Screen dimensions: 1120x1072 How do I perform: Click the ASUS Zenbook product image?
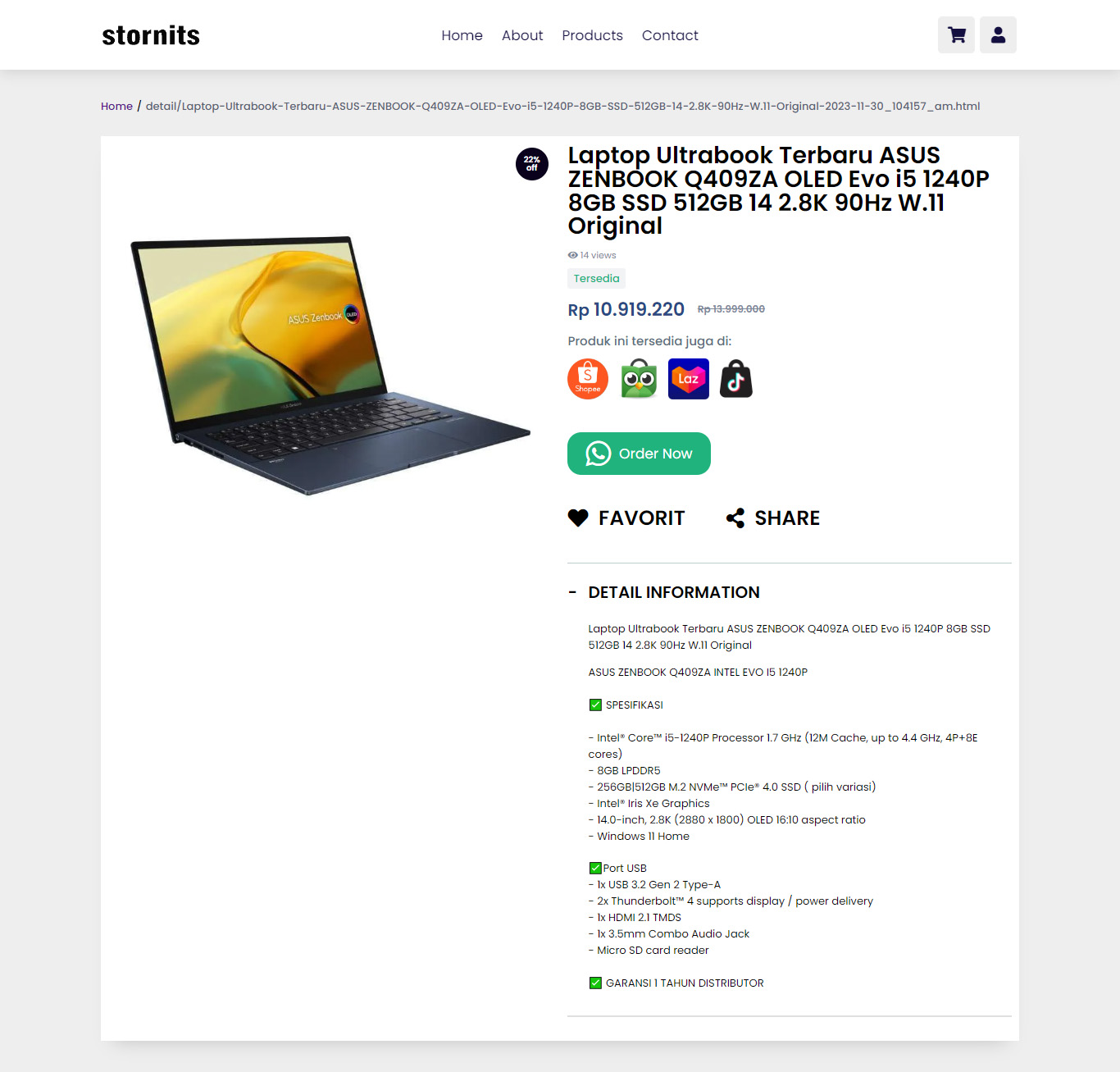pos(330,365)
